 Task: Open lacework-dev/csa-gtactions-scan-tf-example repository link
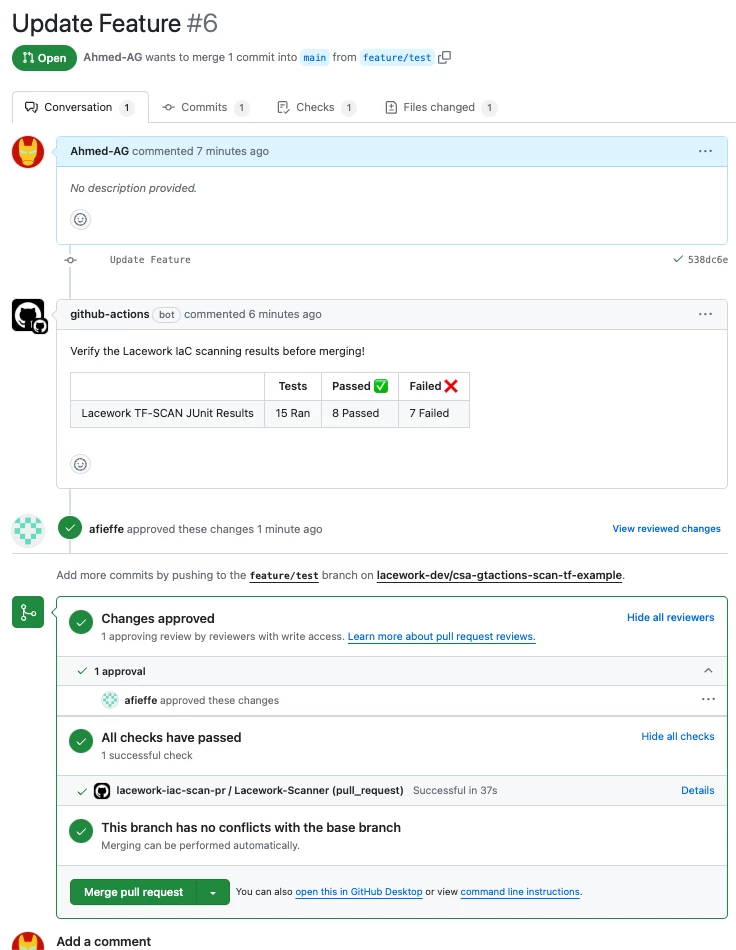point(499,575)
